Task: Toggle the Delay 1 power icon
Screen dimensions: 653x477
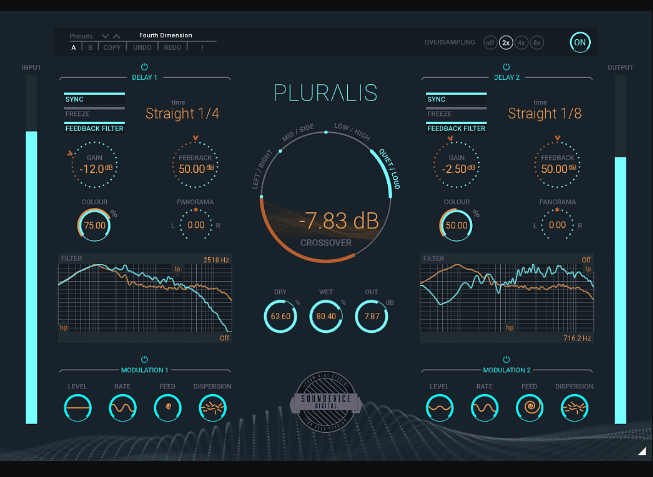Action: click(144, 67)
